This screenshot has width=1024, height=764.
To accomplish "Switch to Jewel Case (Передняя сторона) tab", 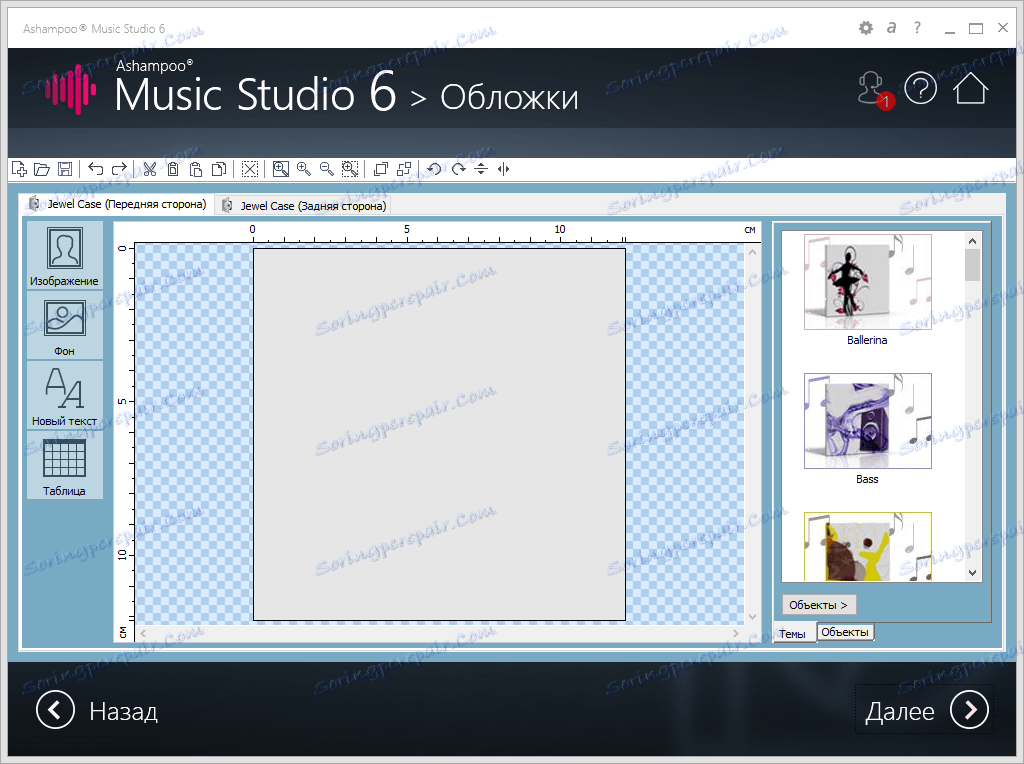I will point(120,204).
